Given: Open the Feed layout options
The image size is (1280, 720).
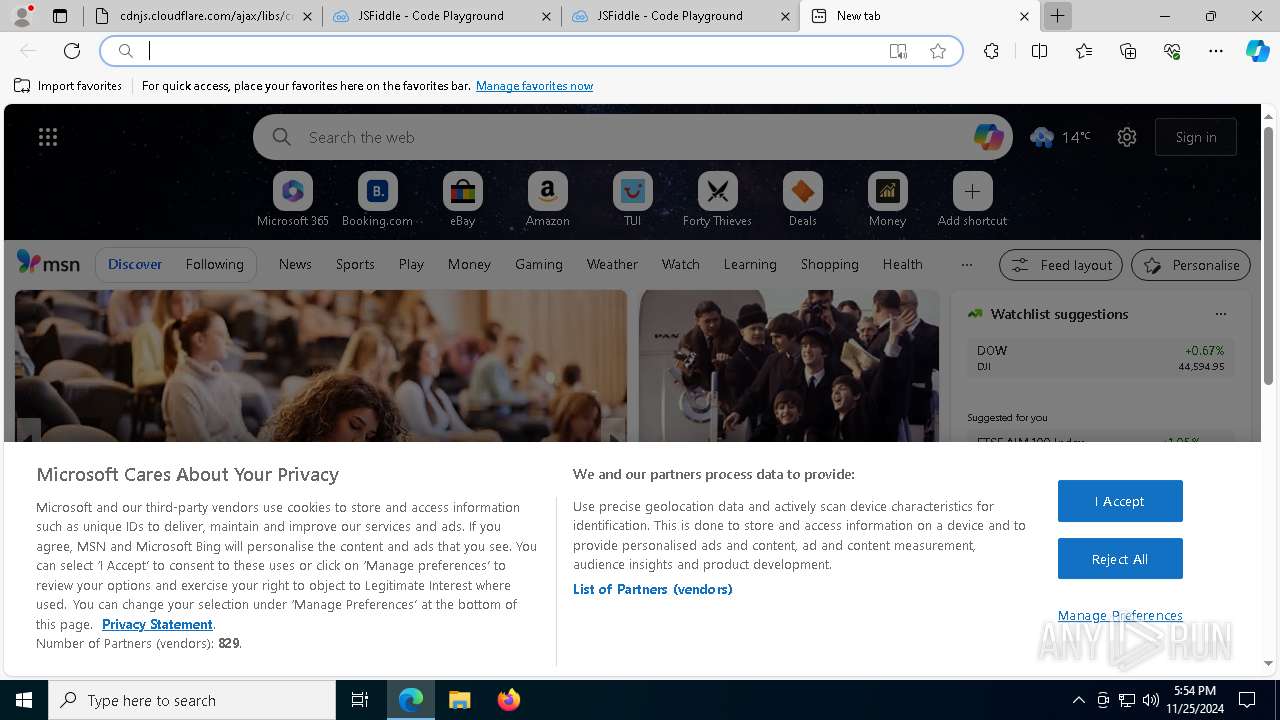Looking at the screenshot, I should point(1061,265).
